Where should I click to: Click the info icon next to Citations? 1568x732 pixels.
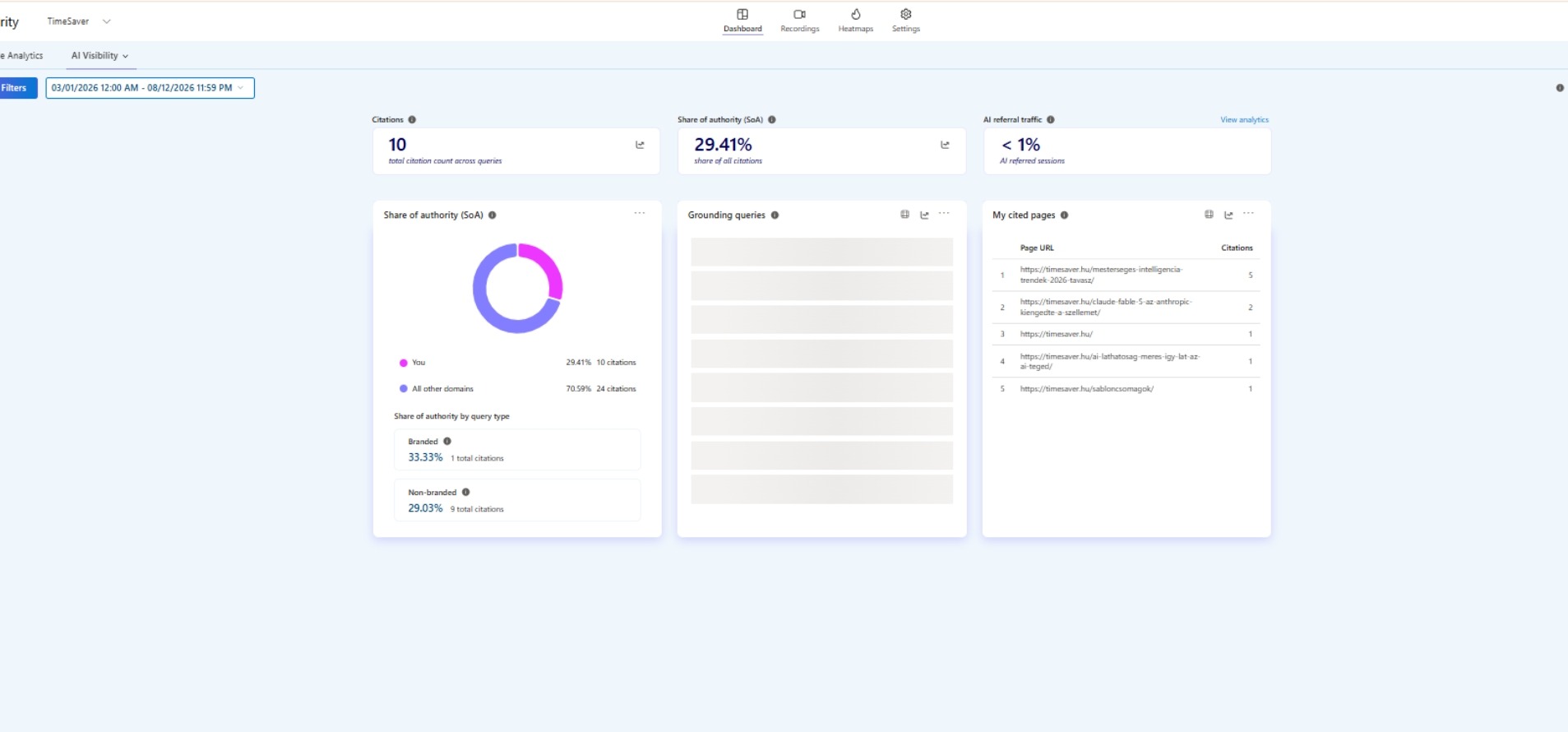click(x=412, y=119)
